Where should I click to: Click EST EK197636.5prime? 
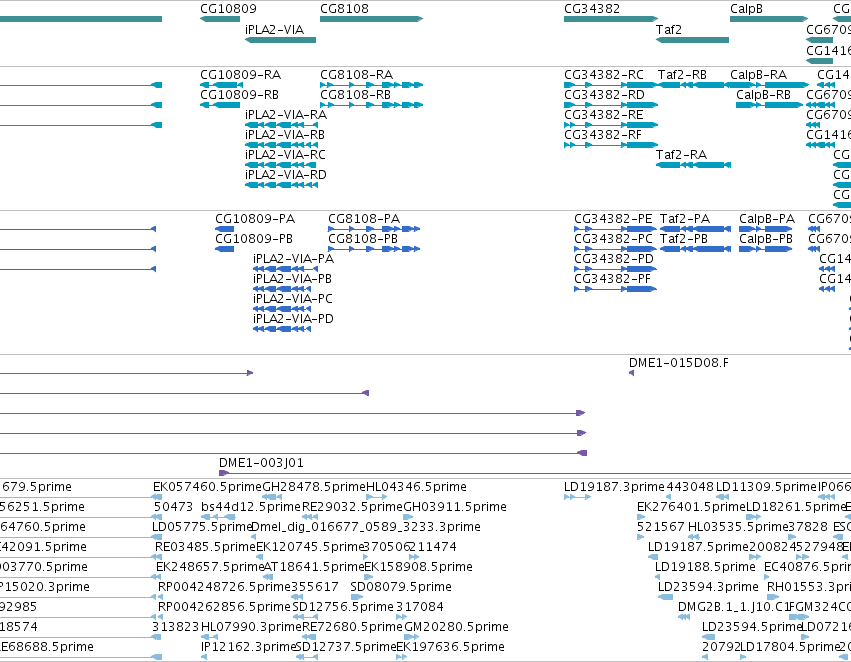pyautogui.click(x=450, y=647)
